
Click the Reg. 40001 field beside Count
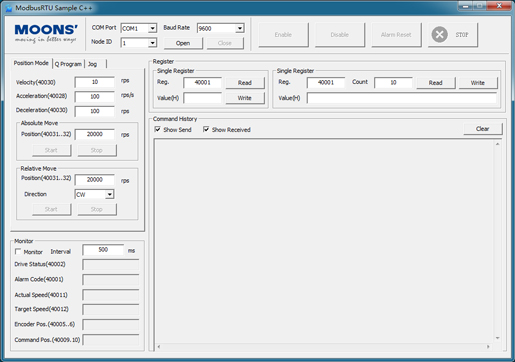326,83
